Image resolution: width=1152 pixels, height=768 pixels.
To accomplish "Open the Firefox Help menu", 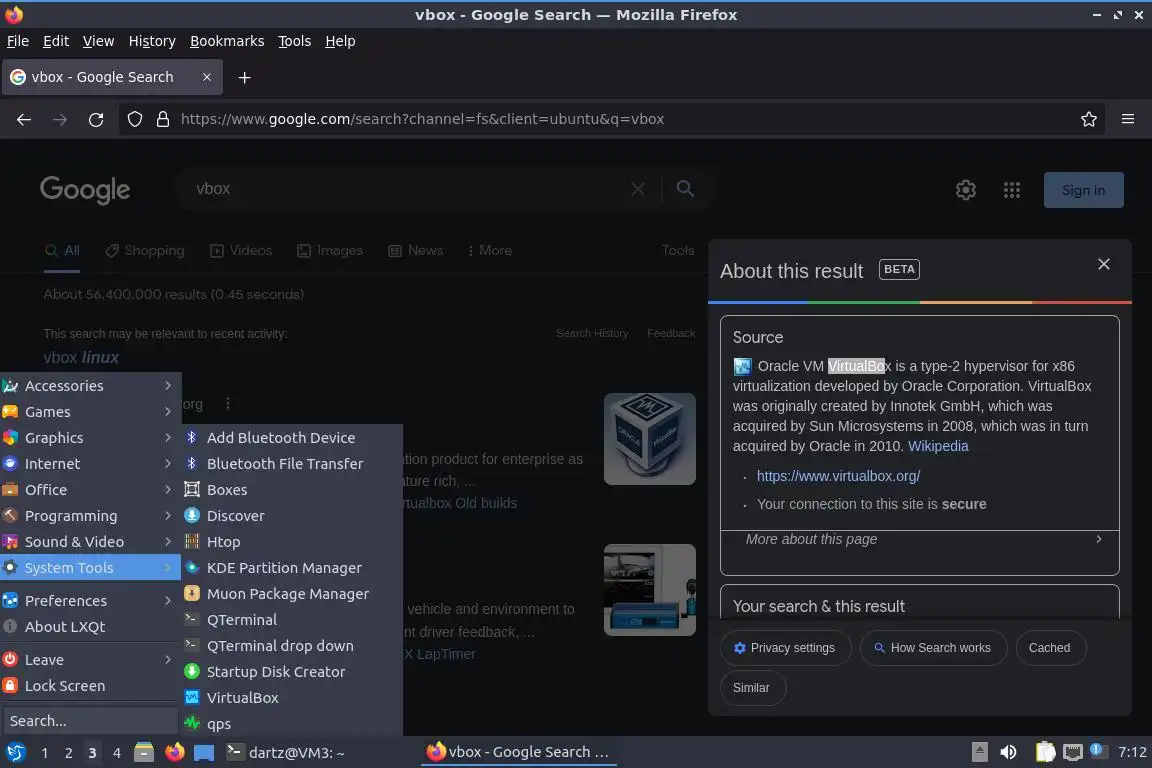I will click(x=340, y=41).
